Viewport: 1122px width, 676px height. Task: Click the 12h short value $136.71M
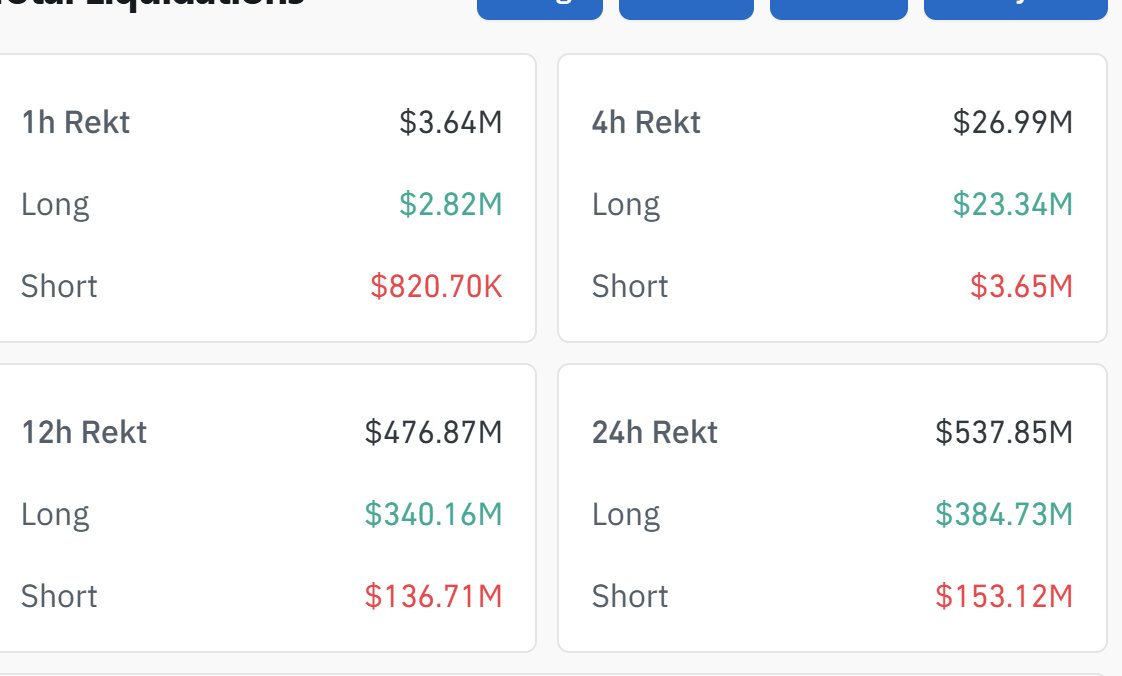coord(434,597)
